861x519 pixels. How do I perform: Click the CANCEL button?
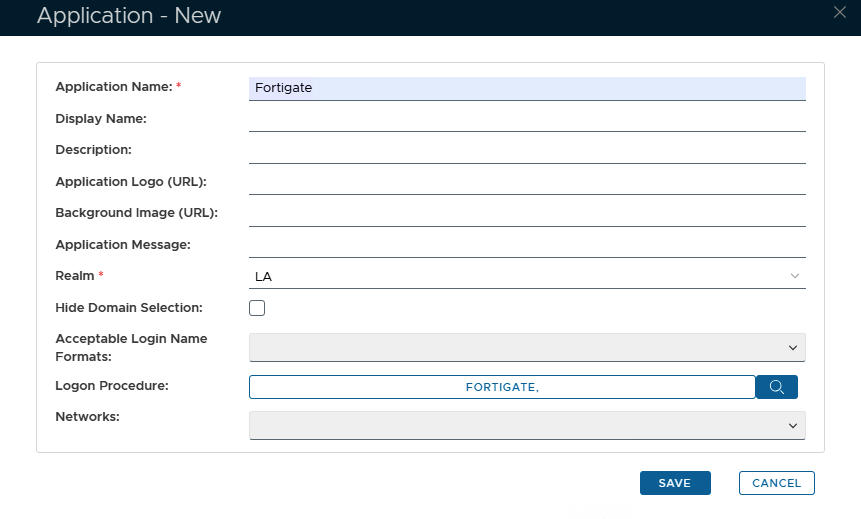[x=776, y=483]
